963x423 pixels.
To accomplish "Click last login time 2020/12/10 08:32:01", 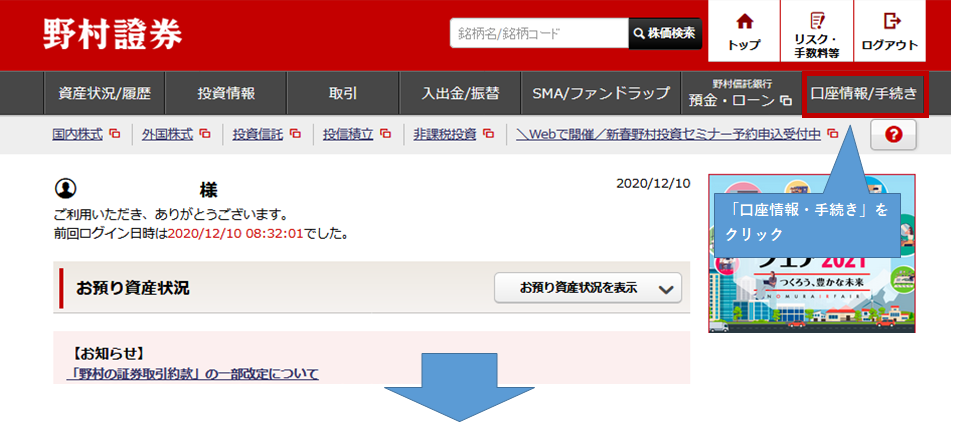I will pos(236,234).
